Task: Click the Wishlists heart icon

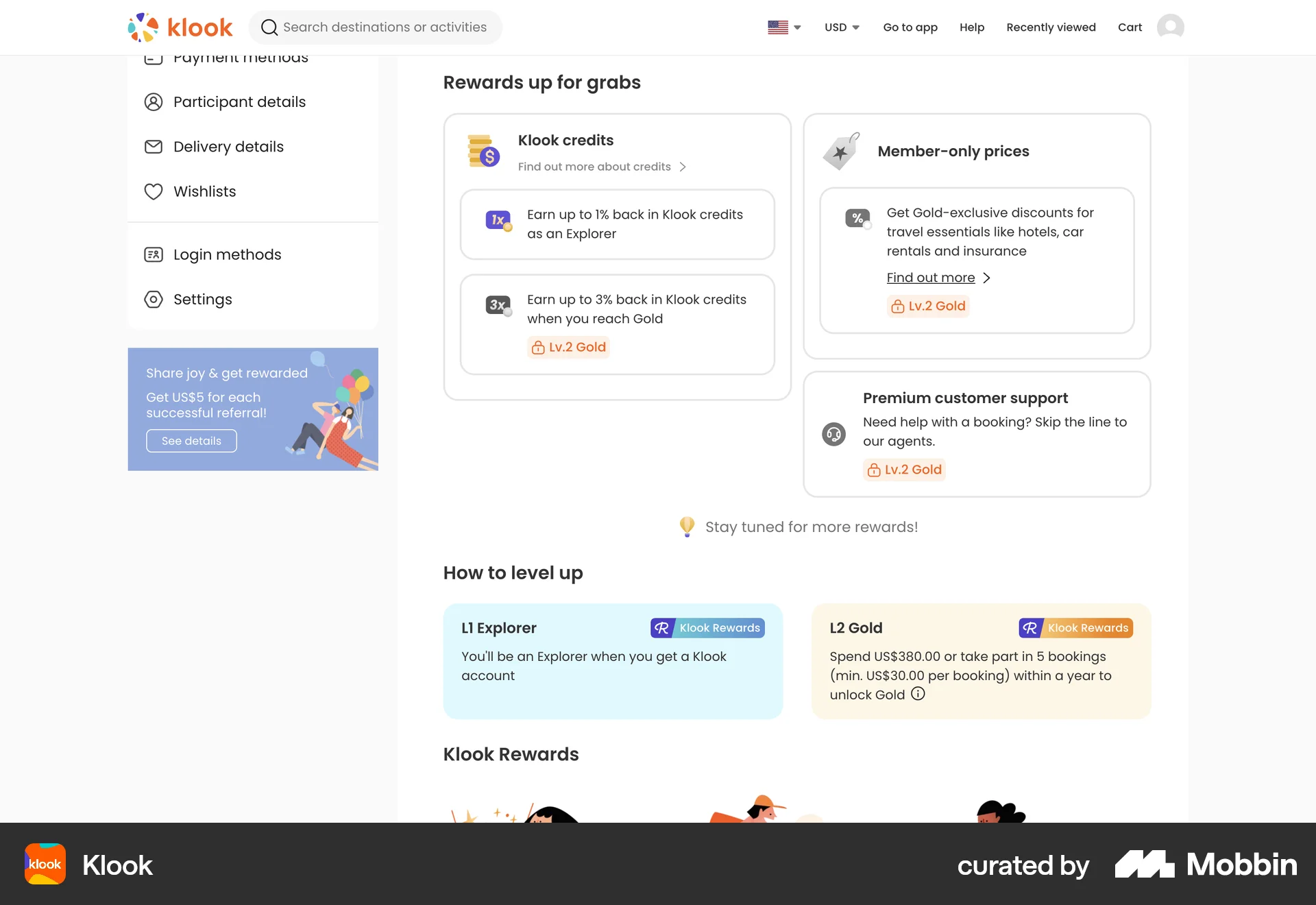Action: pos(154,191)
